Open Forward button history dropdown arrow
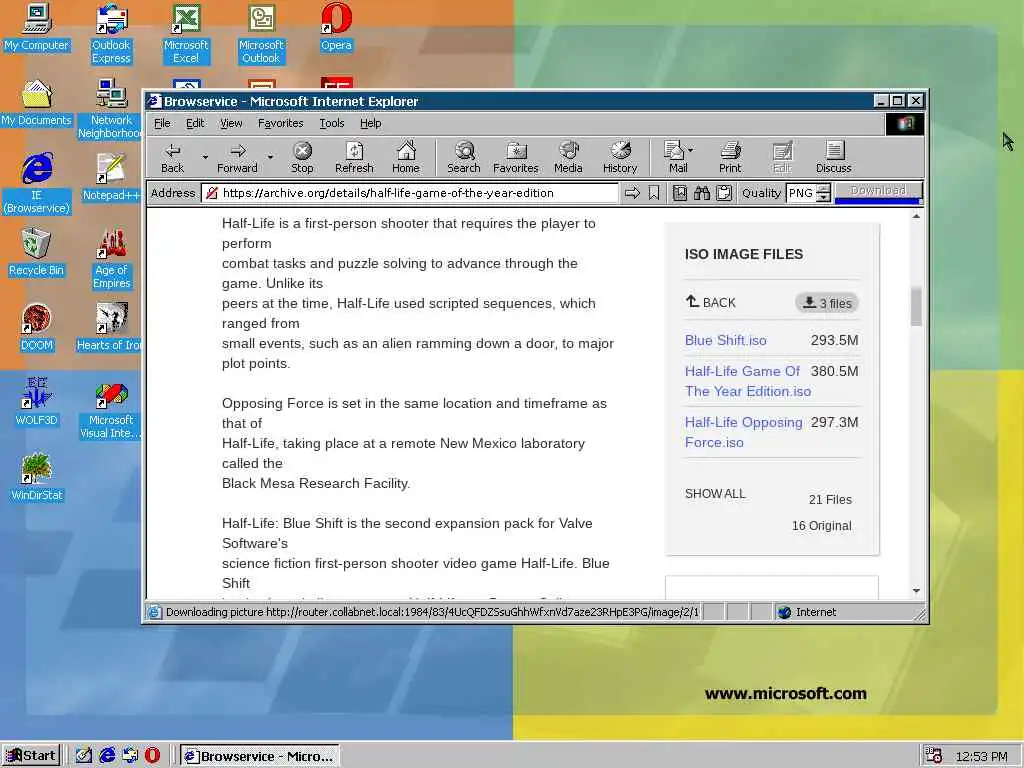The image size is (1024, 768). [270, 157]
